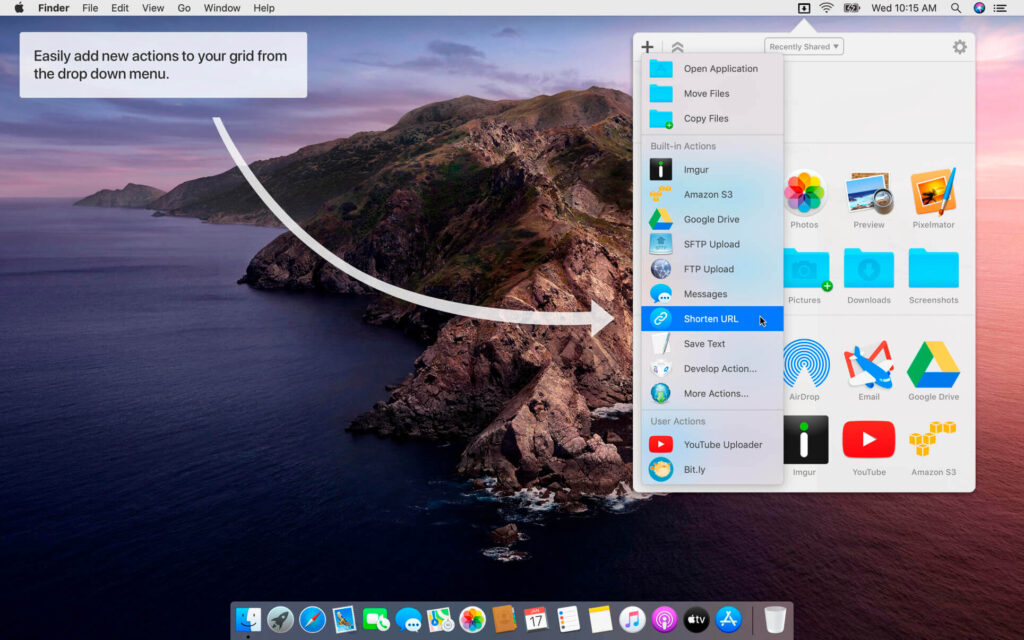Open the settings gear menu
Viewport: 1024px width, 640px height.
[x=959, y=46]
